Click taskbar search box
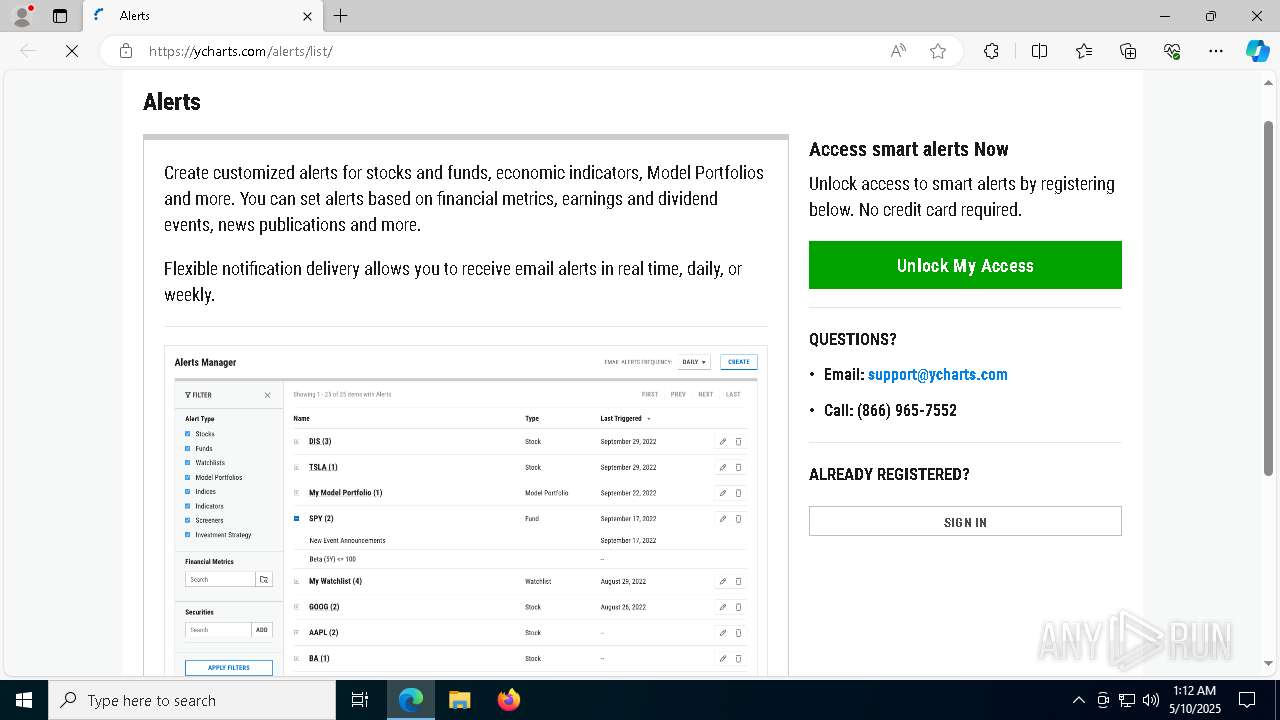 tap(192, 700)
